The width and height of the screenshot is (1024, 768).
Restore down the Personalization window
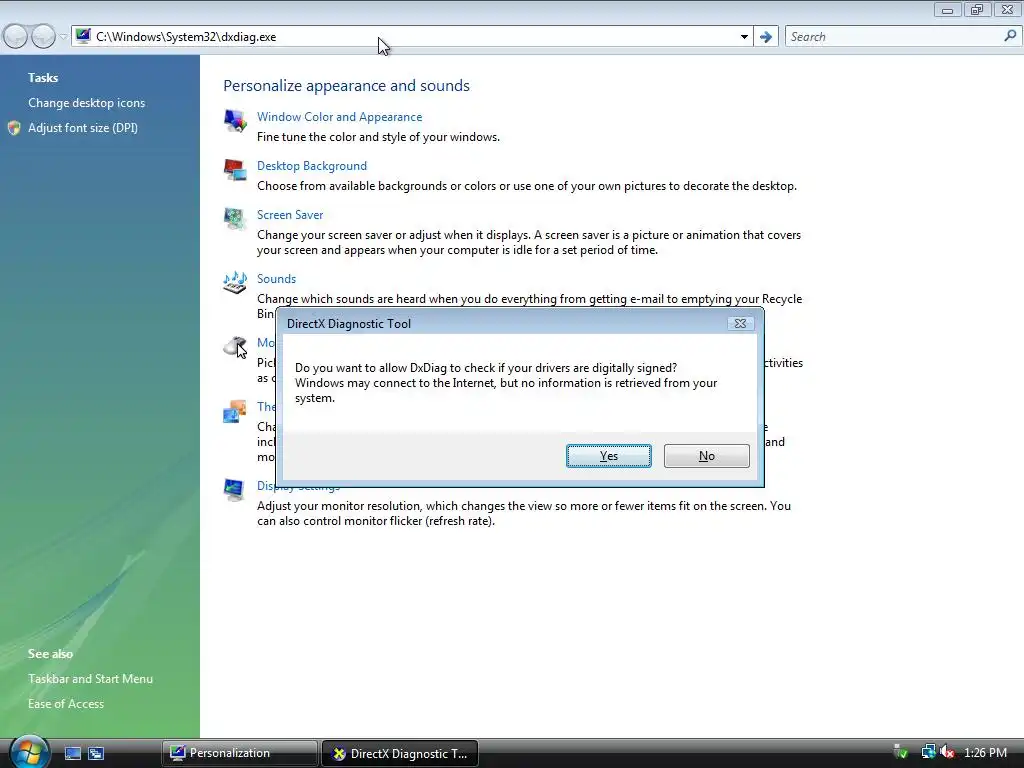click(x=977, y=9)
